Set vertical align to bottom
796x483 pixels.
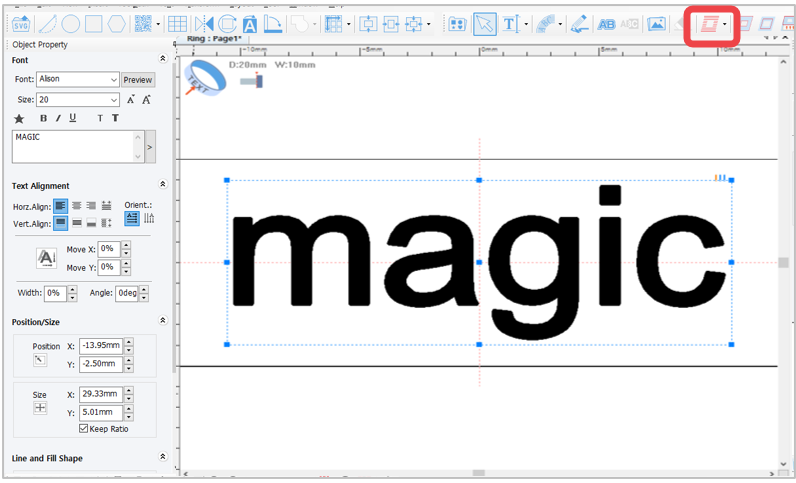(x=91, y=223)
